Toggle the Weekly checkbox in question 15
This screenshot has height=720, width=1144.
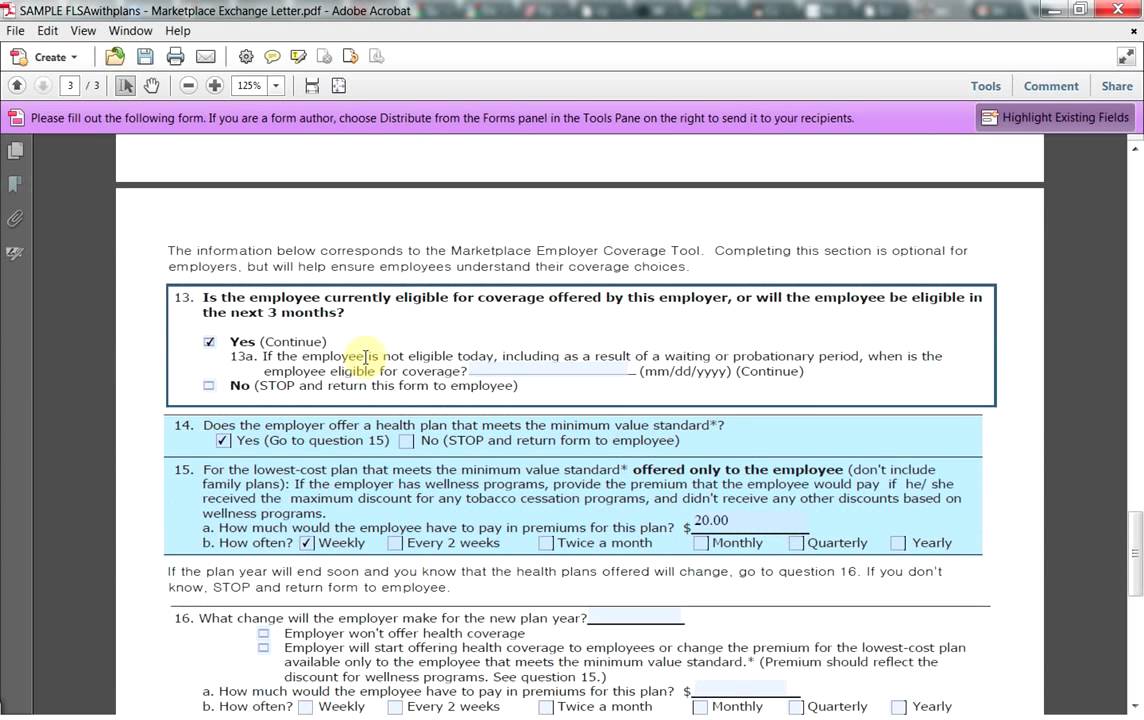[306, 543]
